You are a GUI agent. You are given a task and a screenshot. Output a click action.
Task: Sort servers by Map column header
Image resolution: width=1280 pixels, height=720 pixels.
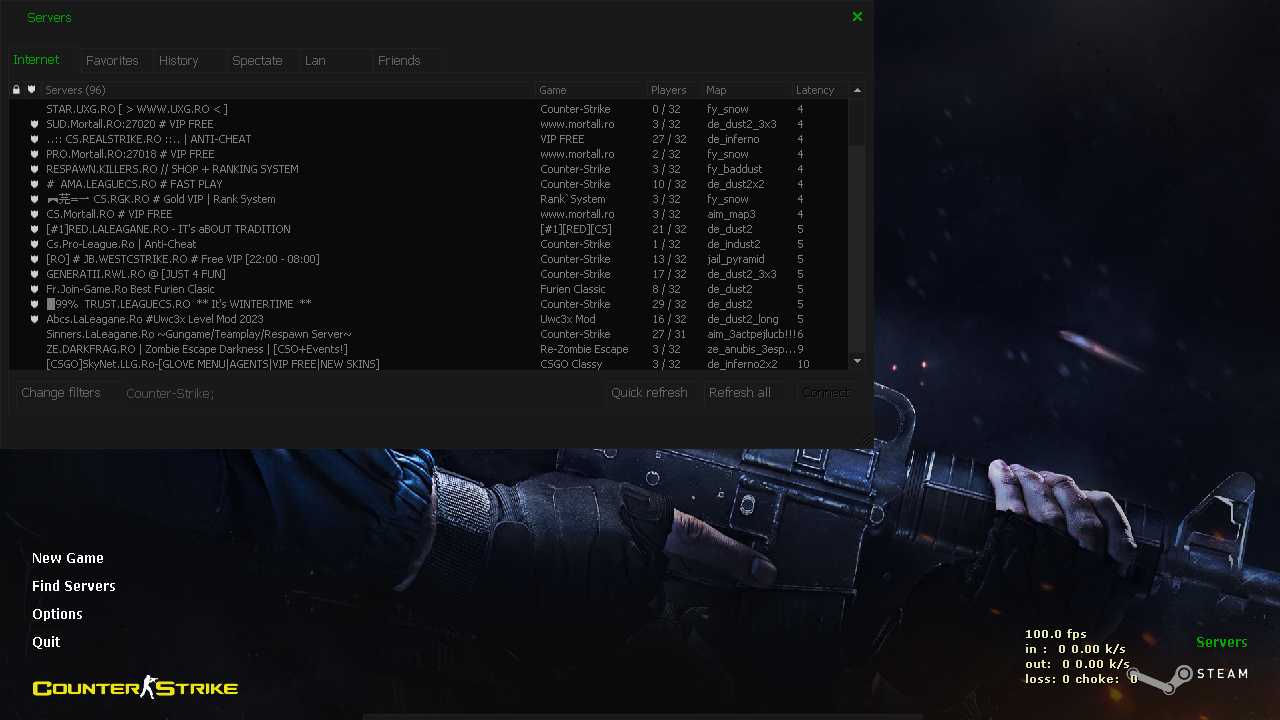[x=745, y=90]
